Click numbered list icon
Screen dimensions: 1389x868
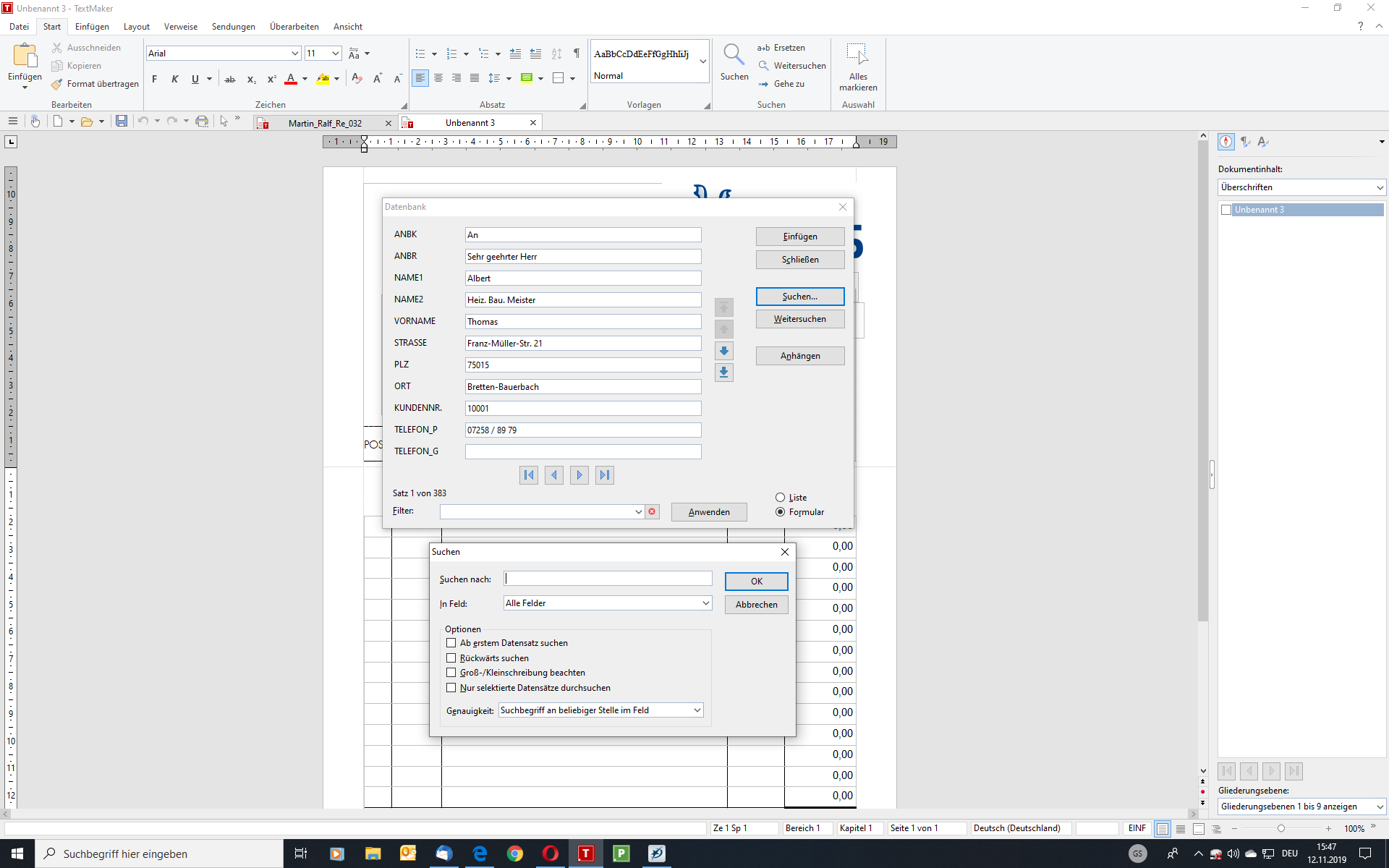pyautogui.click(x=452, y=54)
